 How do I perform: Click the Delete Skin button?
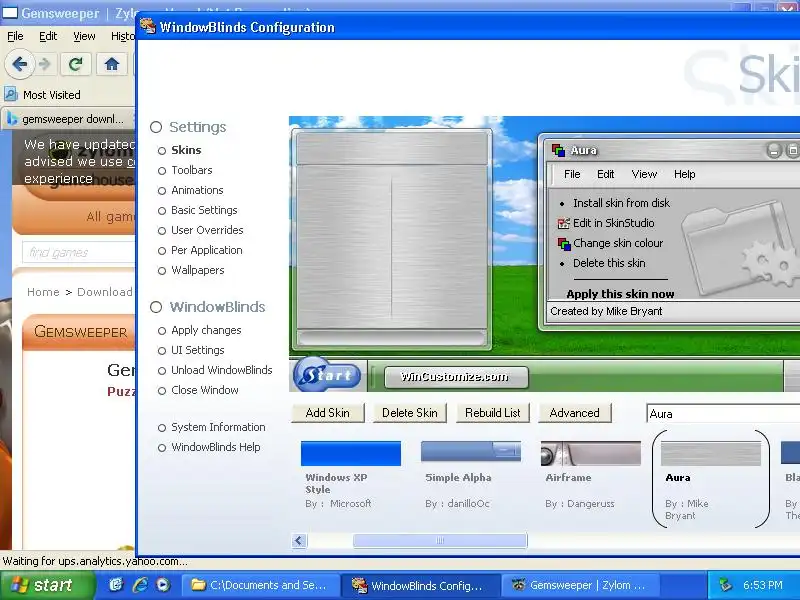click(x=410, y=413)
